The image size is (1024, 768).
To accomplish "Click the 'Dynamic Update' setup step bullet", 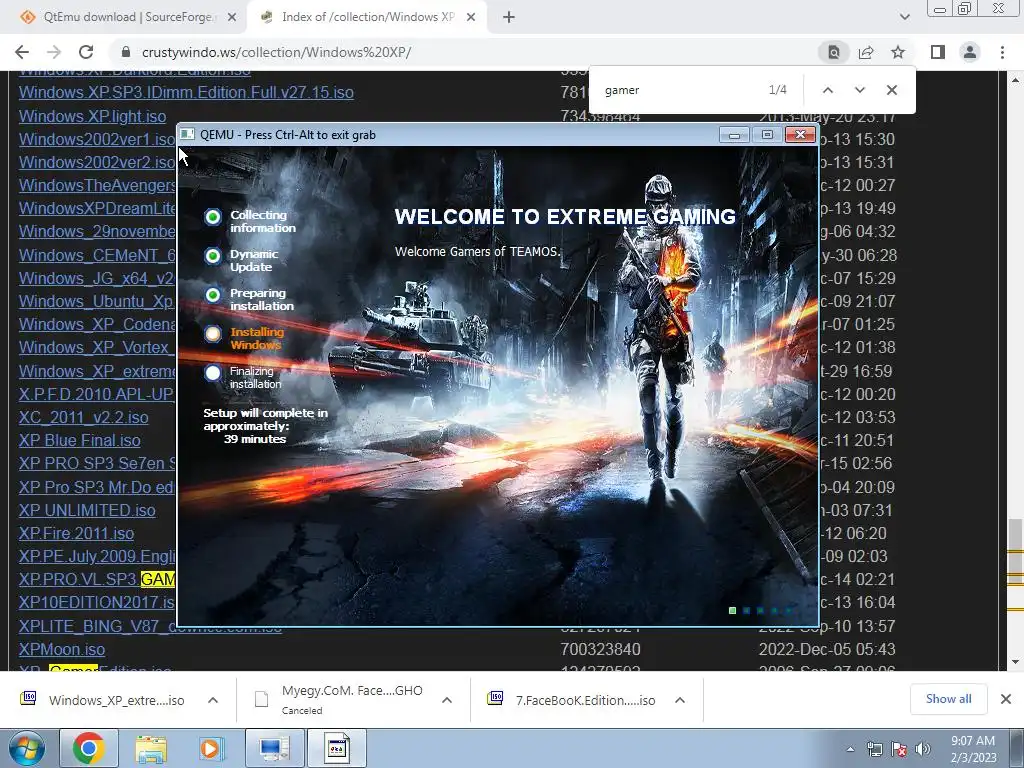I will point(212,256).
